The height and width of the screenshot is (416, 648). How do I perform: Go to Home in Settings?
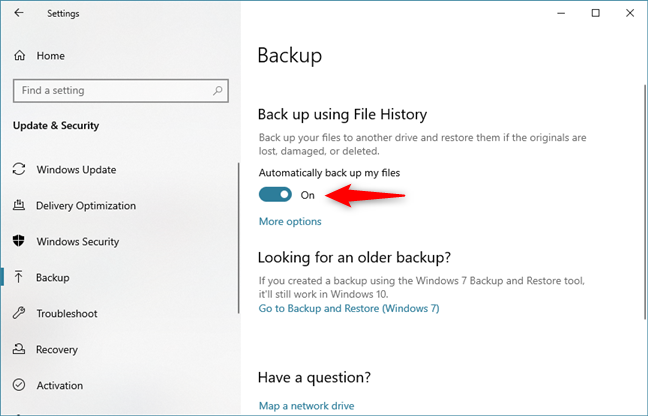[50, 56]
